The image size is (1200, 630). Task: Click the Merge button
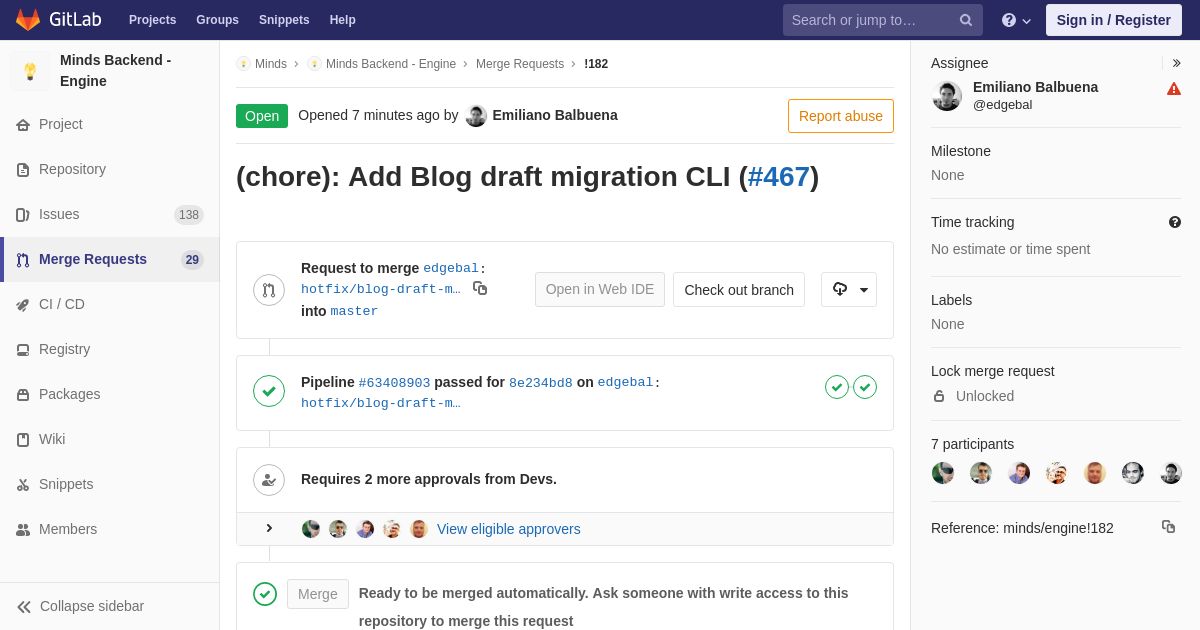pos(318,594)
